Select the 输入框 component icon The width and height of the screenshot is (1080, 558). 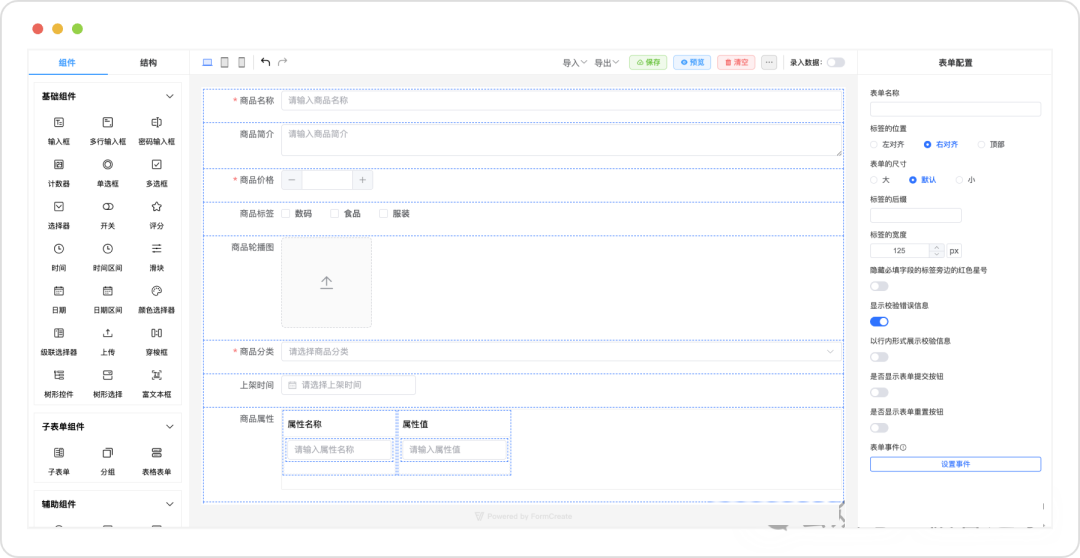(59, 122)
